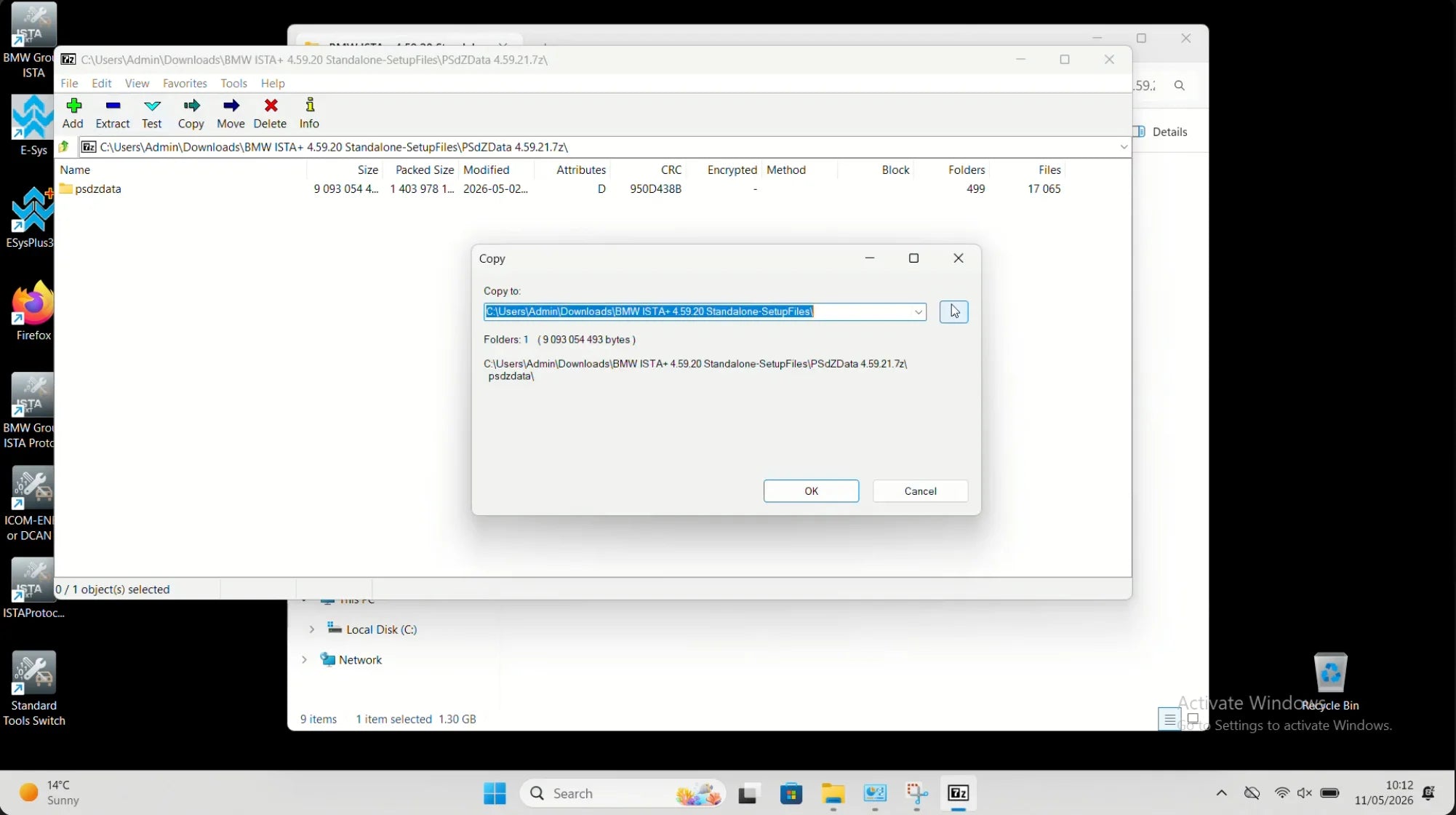Expand Network in Explorer navigation tree
Image resolution: width=1456 pixels, height=815 pixels.
(x=304, y=660)
